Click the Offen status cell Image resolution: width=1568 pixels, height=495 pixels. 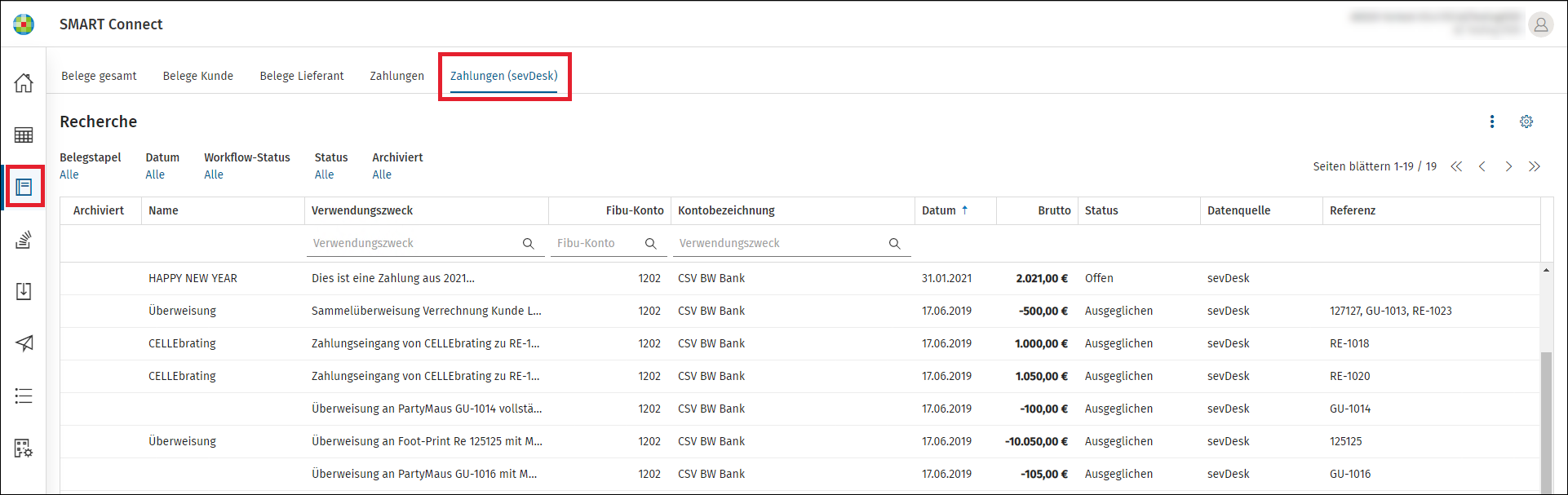tap(1099, 278)
